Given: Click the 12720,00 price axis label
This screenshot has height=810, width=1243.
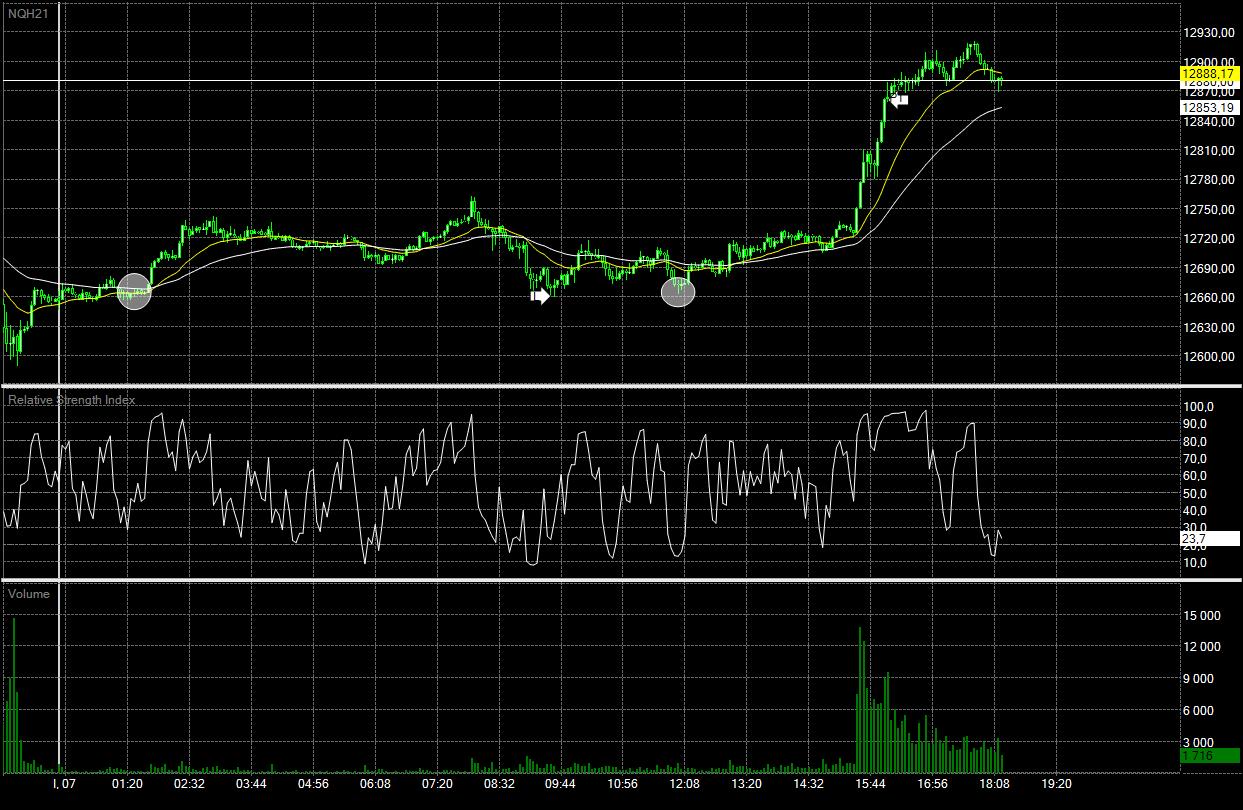Looking at the screenshot, I should pyautogui.click(x=1208, y=239).
